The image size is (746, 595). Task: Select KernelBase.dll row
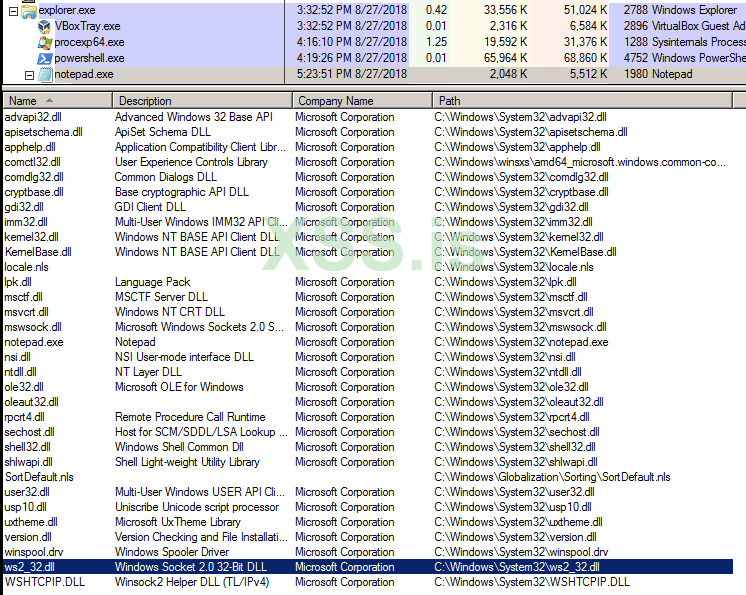click(368, 252)
